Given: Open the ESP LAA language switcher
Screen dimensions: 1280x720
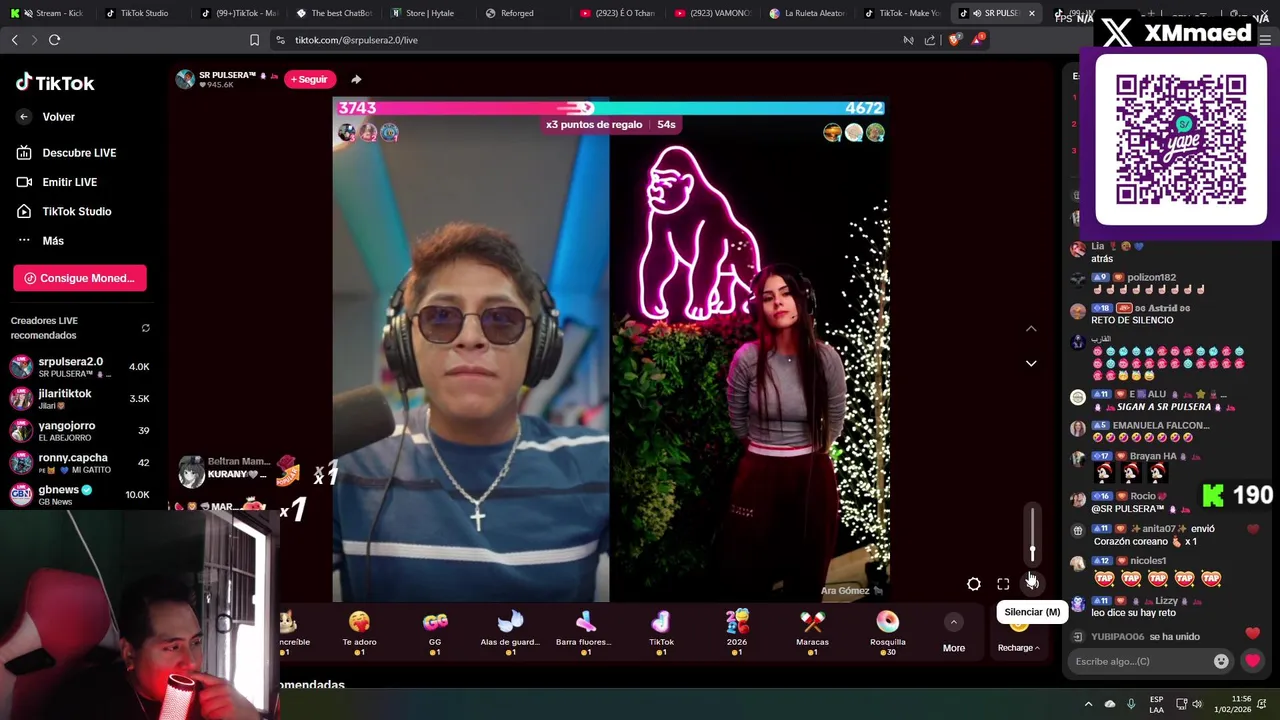Looking at the screenshot, I should point(1156,704).
